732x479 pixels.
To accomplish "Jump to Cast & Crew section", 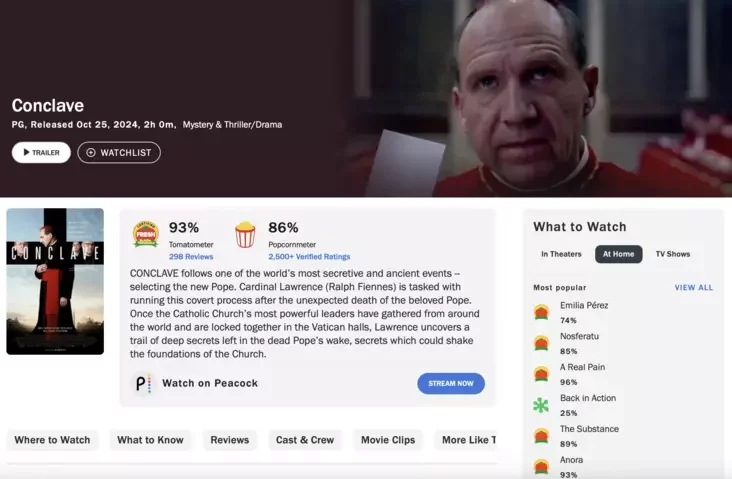I will click(305, 440).
